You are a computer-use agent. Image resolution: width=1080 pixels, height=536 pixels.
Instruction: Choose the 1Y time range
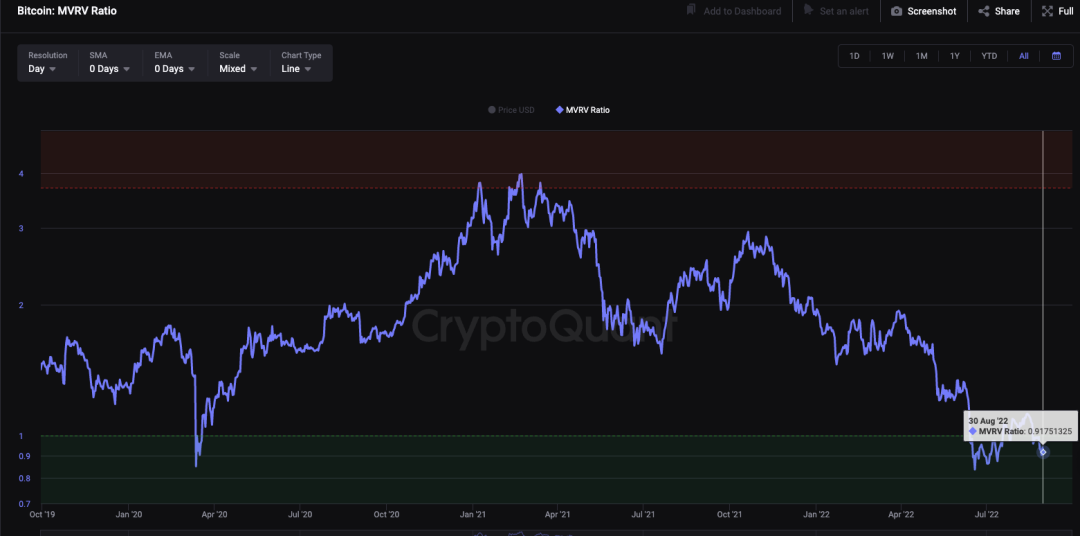pyautogui.click(x=955, y=56)
